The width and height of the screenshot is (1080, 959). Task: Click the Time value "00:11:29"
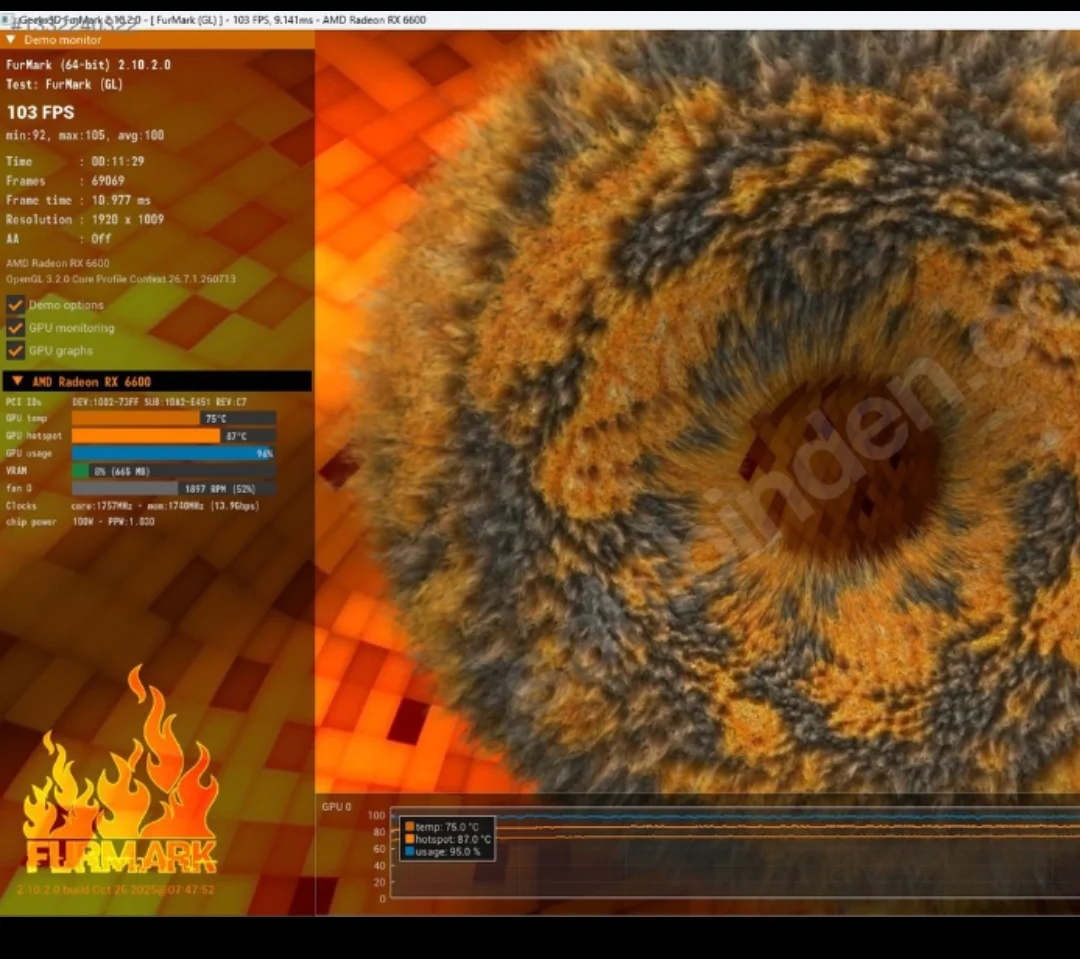(x=118, y=161)
